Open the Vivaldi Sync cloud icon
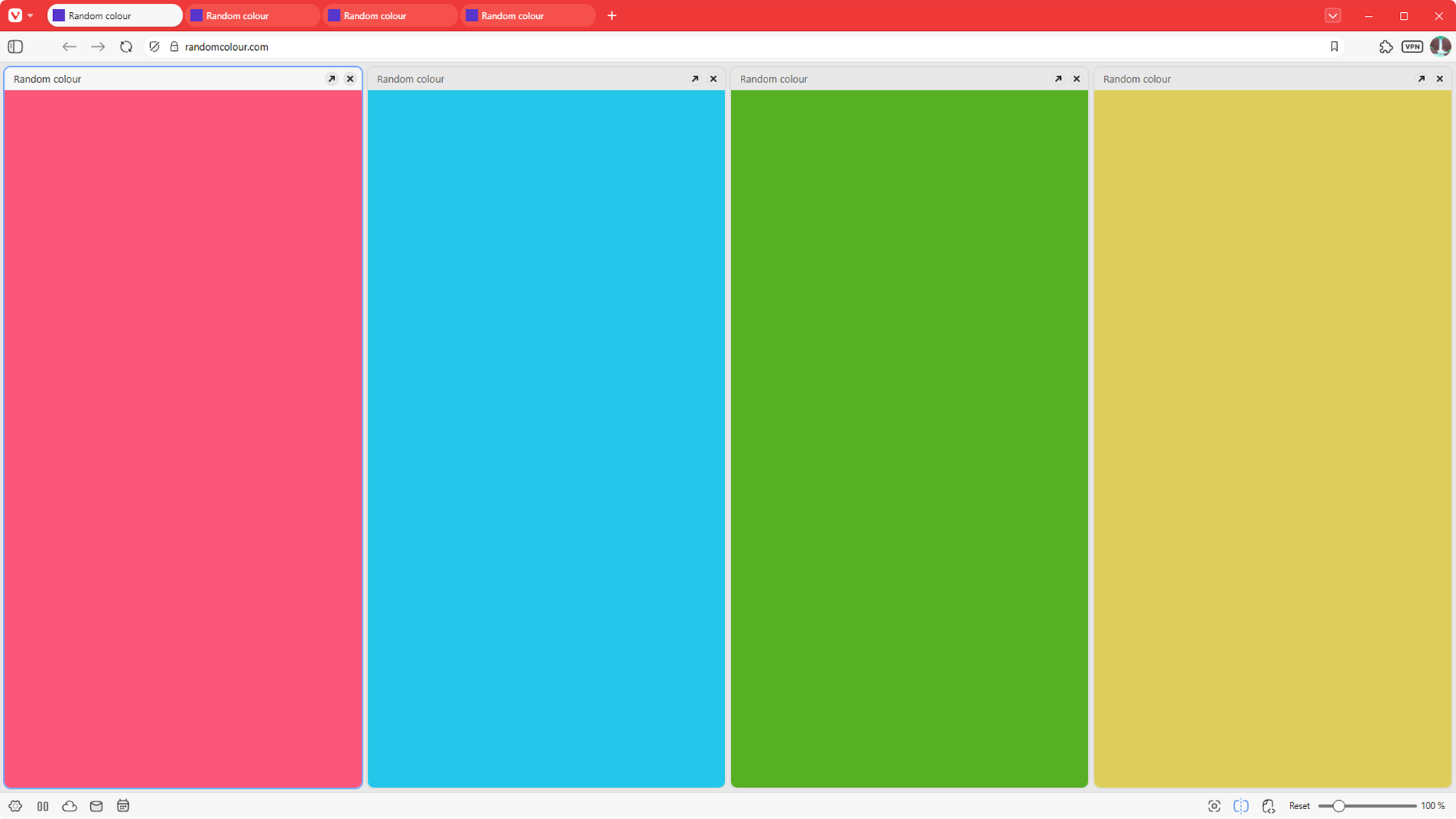1456x819 pixels. (x=69, y=806)
